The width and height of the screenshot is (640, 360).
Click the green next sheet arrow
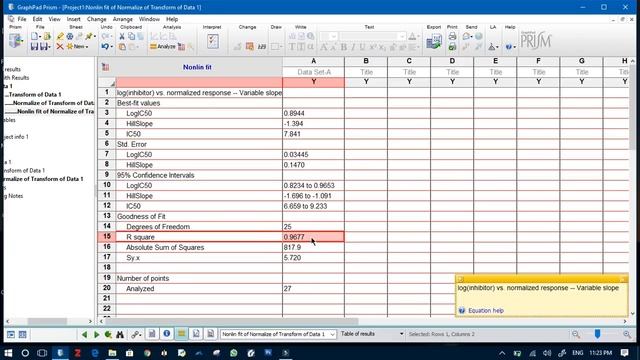click(x=96, y=334)
